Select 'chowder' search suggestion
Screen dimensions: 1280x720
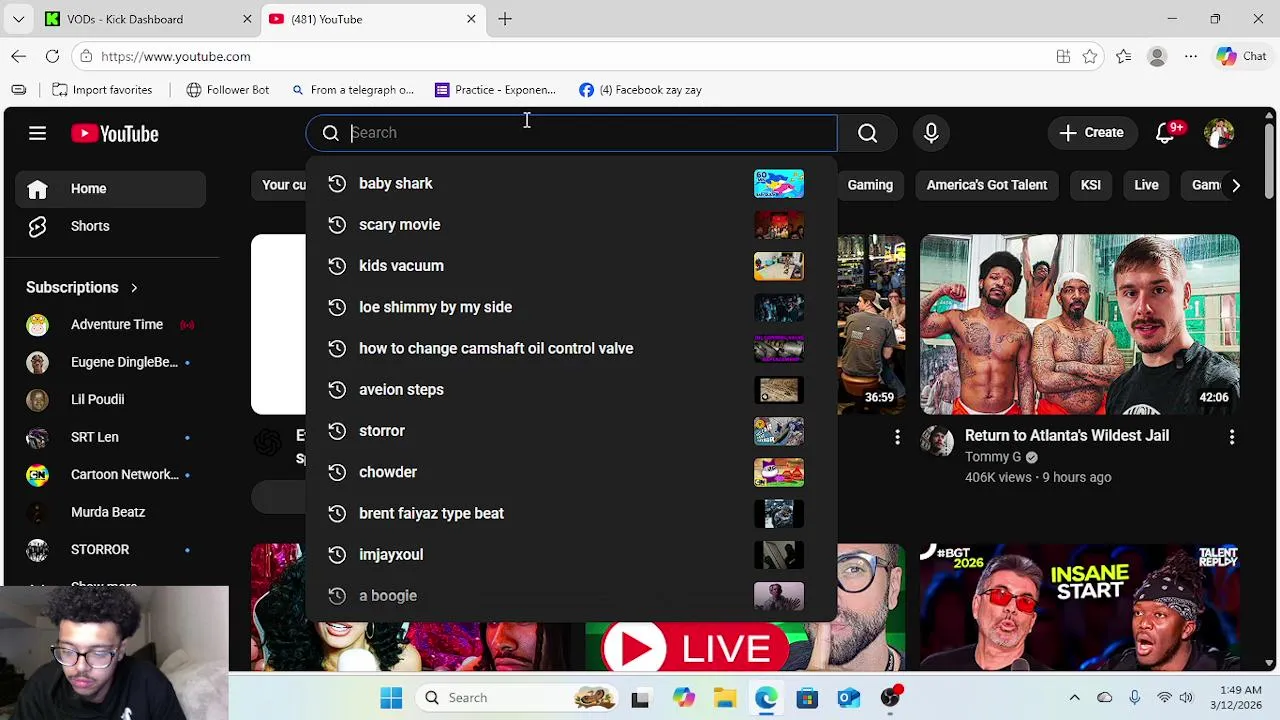click(x=571, y=472)
